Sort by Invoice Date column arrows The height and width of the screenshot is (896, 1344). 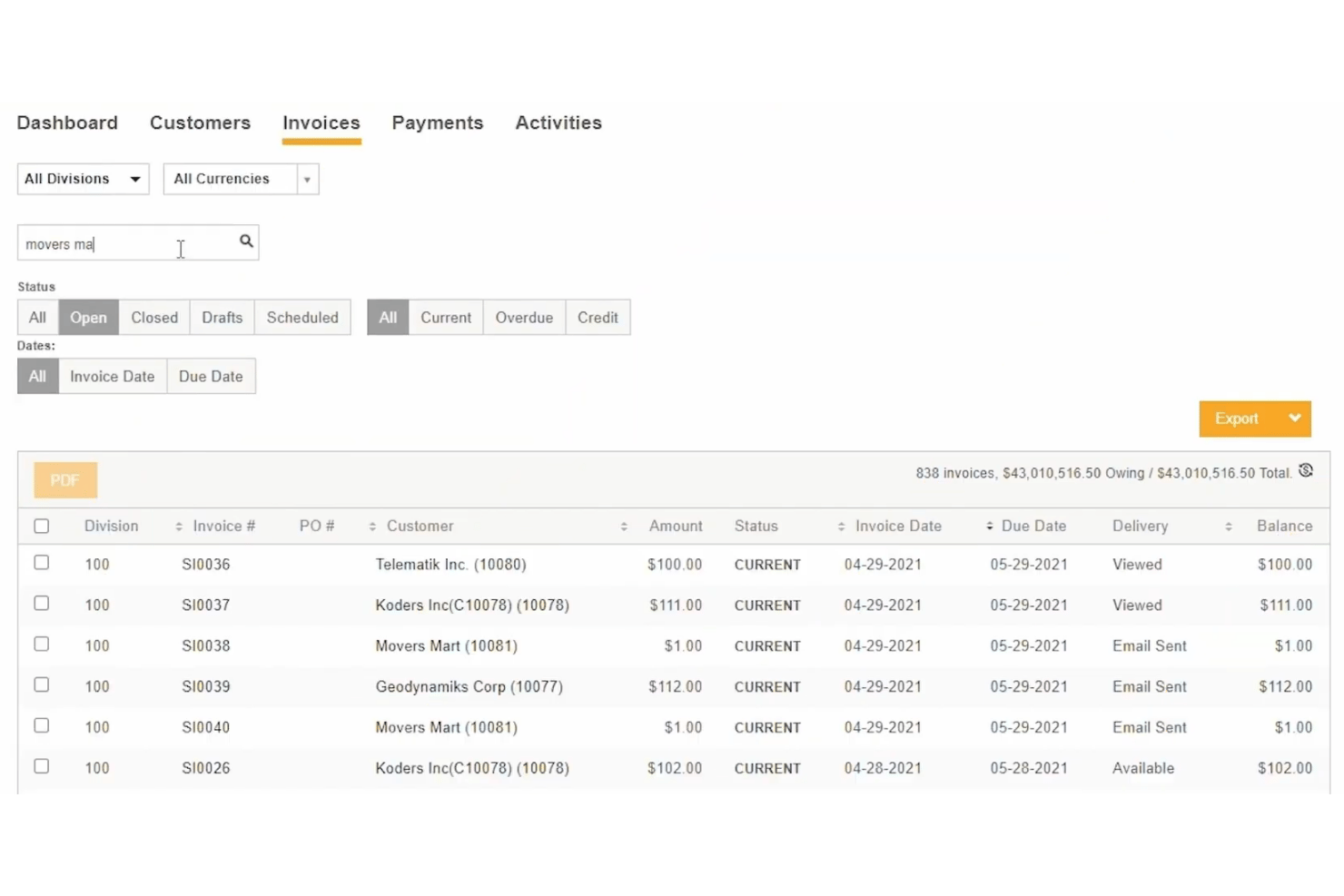(841, 527)
